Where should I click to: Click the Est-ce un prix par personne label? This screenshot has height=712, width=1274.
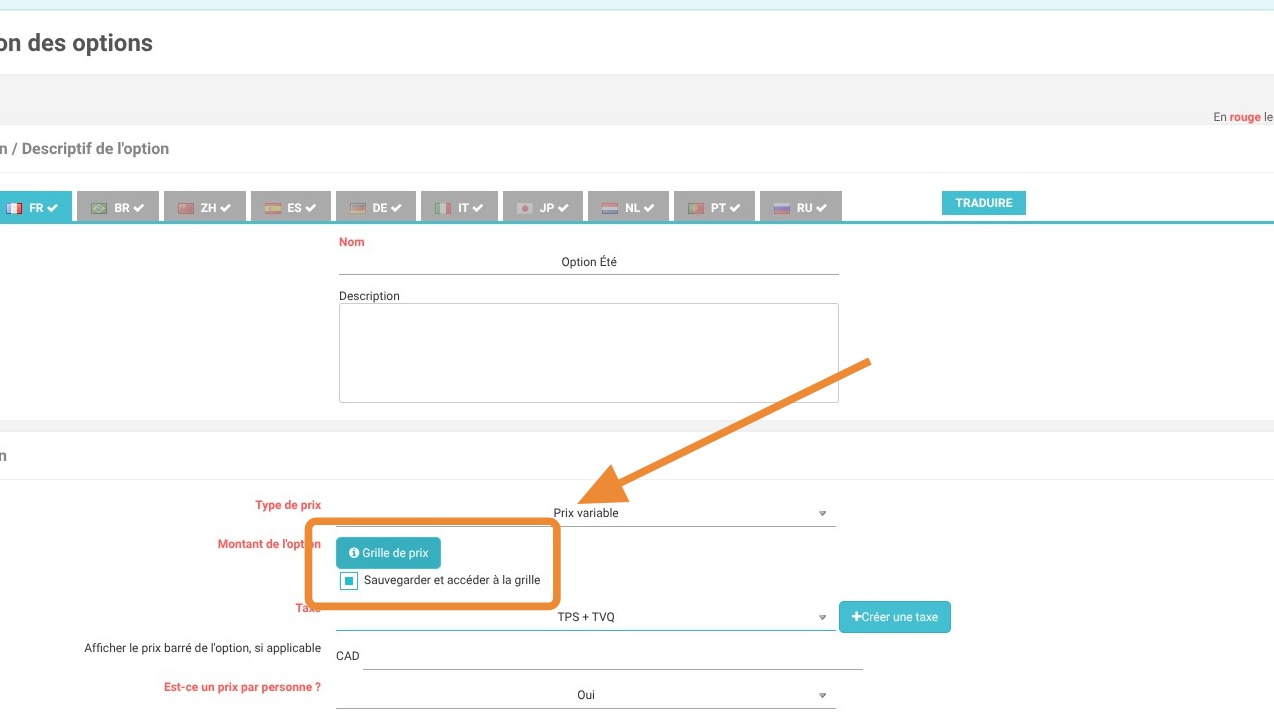click(x=242, y=687)
